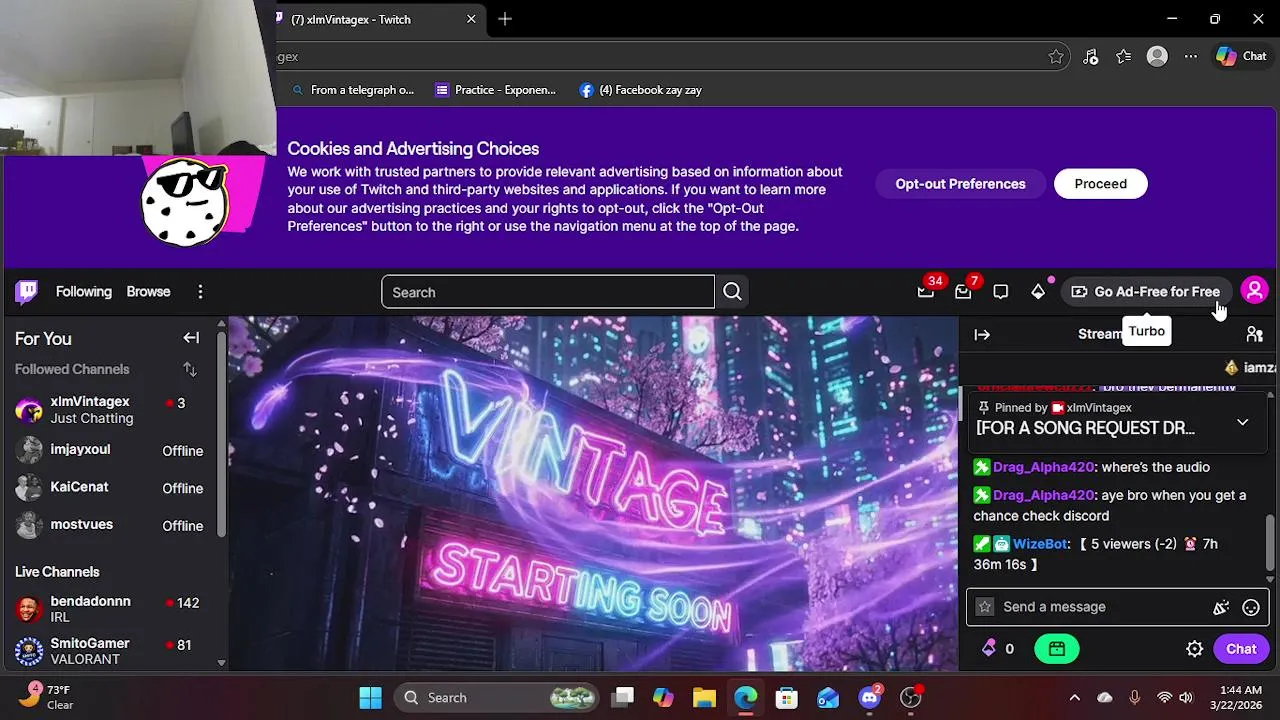This screenshot has width=1280, height=720.
Task: Click the Proceed button
Action: (x=1100, y=184)
